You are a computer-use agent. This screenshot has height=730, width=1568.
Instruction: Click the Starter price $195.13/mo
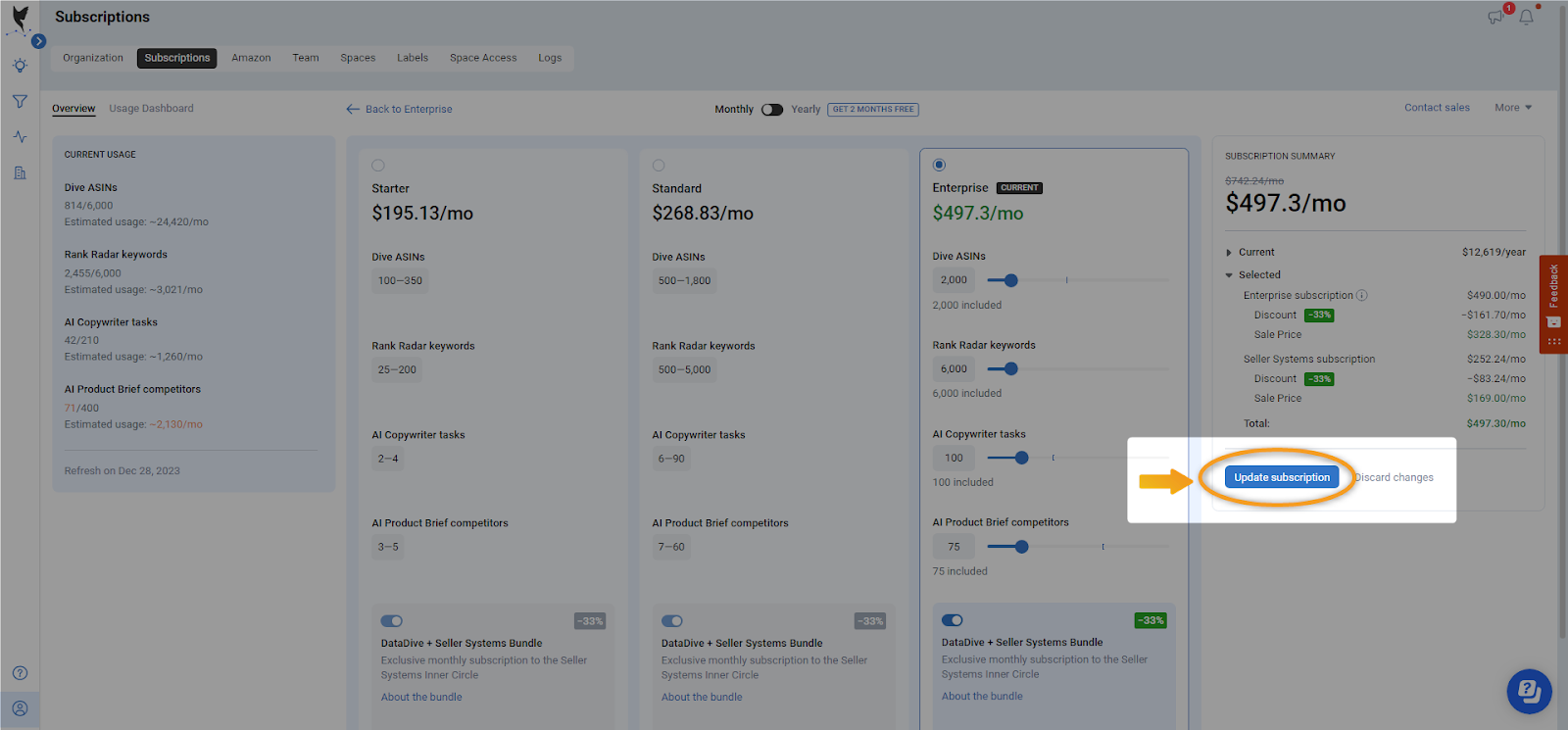[x=422, y=214]
